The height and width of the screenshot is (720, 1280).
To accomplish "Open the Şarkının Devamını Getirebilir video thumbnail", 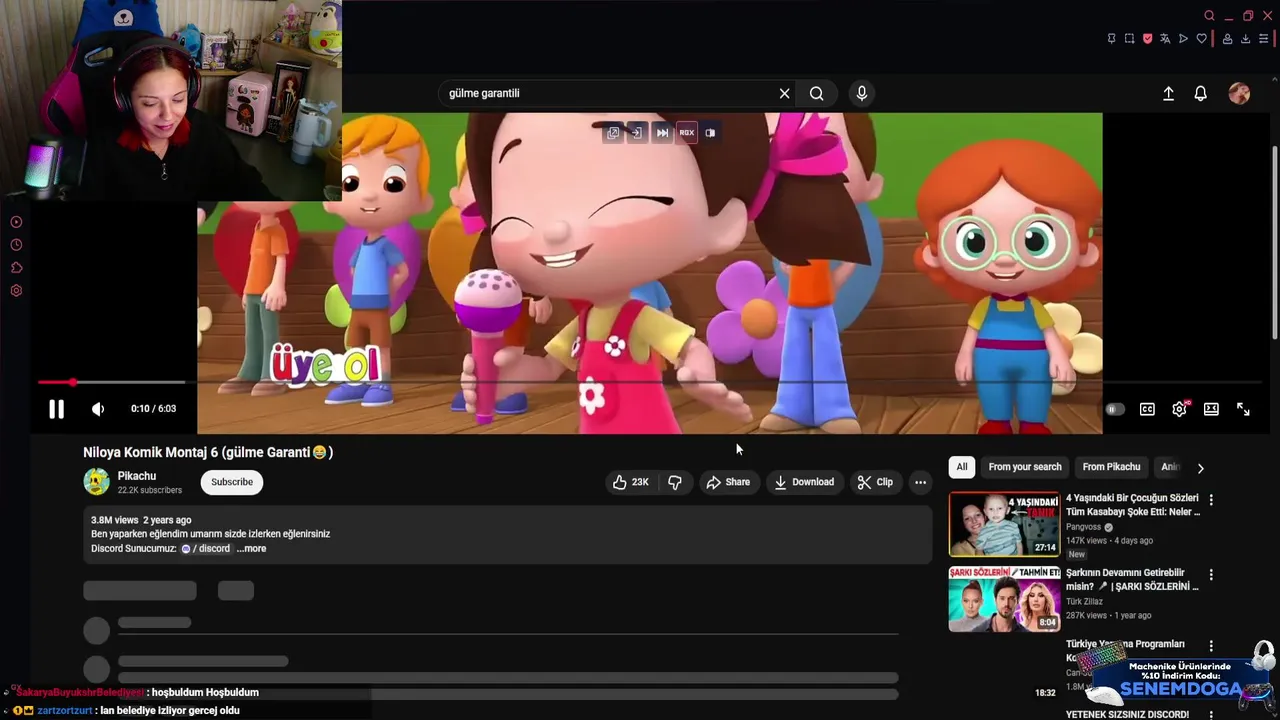I will click(1004, 599).
